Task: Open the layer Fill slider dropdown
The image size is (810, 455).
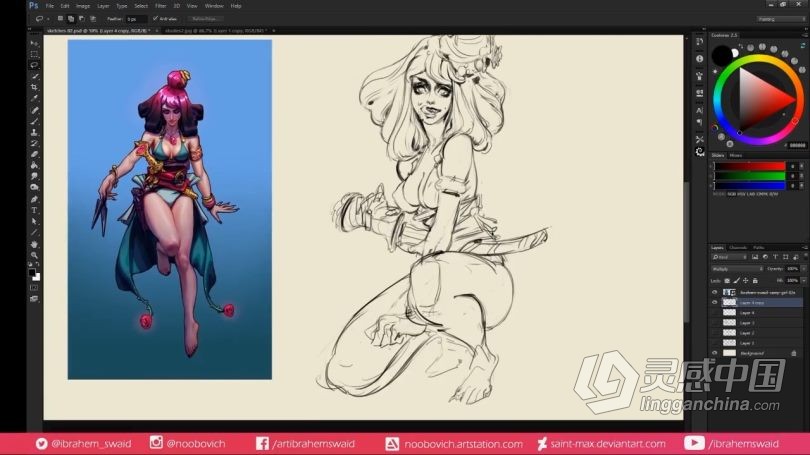Action: pyautogui.click(x=803, y=280)
